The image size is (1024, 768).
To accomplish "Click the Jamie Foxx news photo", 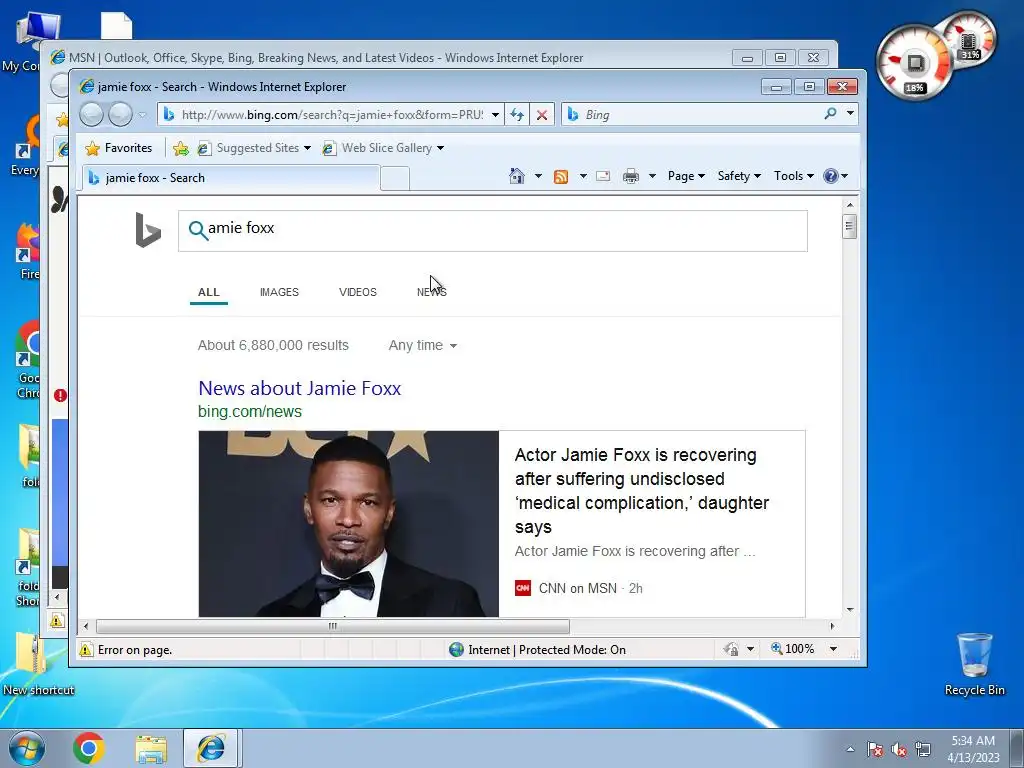I will (349, 524).
